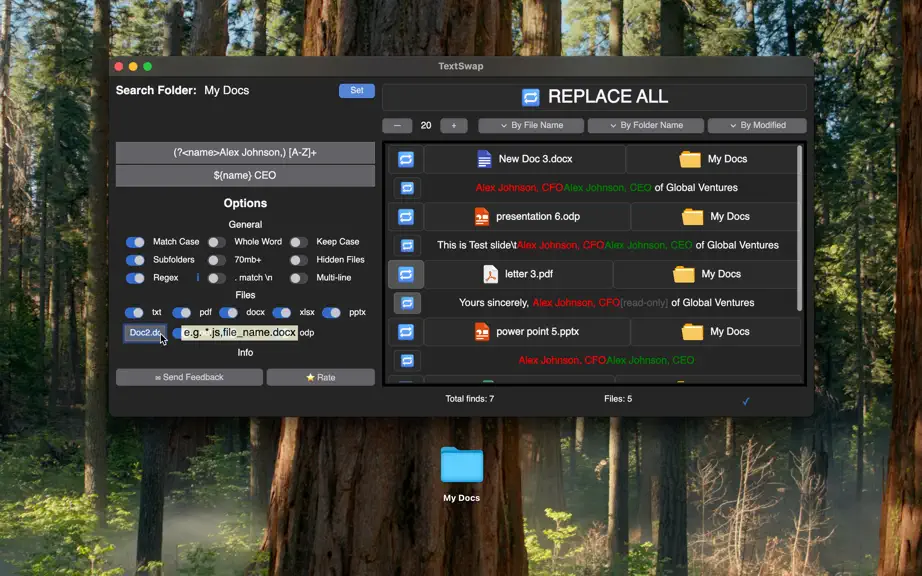922x576 pixels.
Task: Decrease result count with minus button
Action: (397, 126)
